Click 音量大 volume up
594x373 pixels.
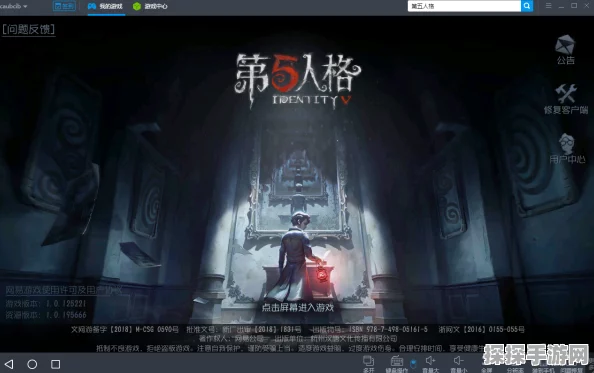430,364
